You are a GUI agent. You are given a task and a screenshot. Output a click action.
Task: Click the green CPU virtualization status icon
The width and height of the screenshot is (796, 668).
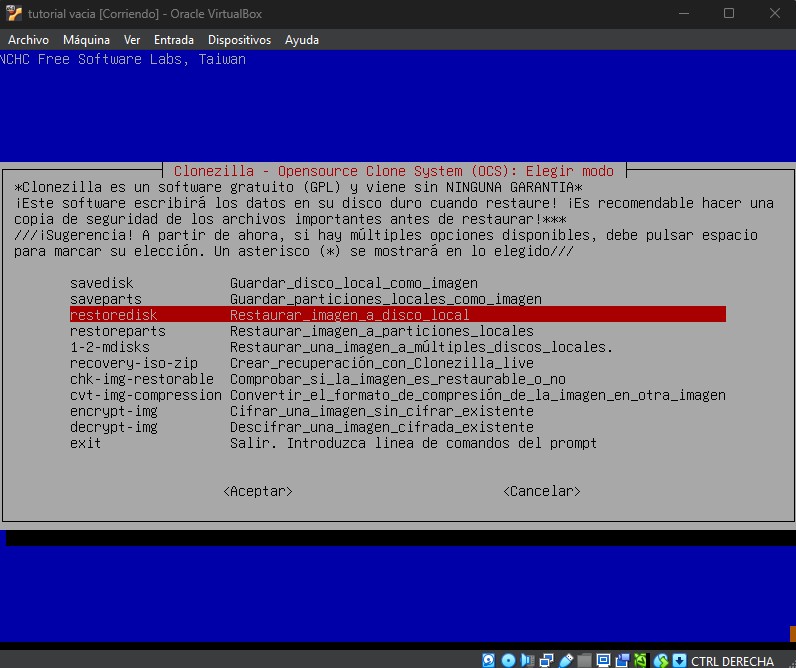click(641, 660)
